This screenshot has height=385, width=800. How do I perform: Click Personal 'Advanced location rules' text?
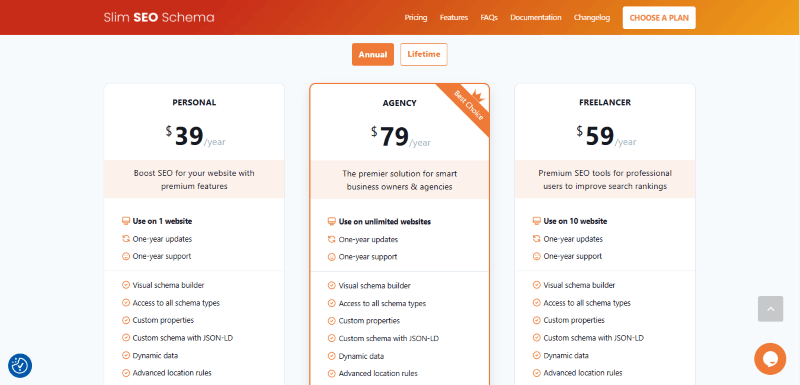[172, 373]
